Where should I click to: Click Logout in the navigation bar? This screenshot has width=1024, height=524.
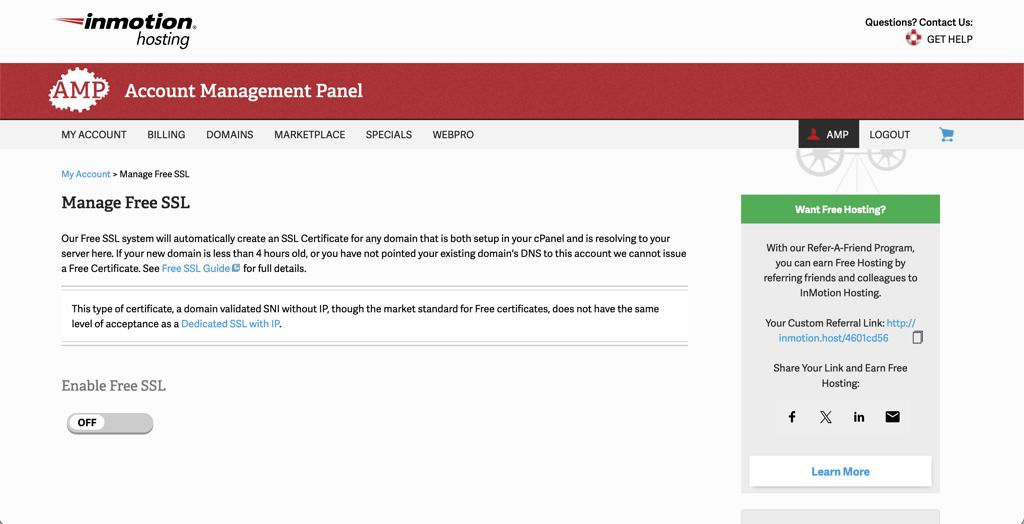(x=889, y=135)
